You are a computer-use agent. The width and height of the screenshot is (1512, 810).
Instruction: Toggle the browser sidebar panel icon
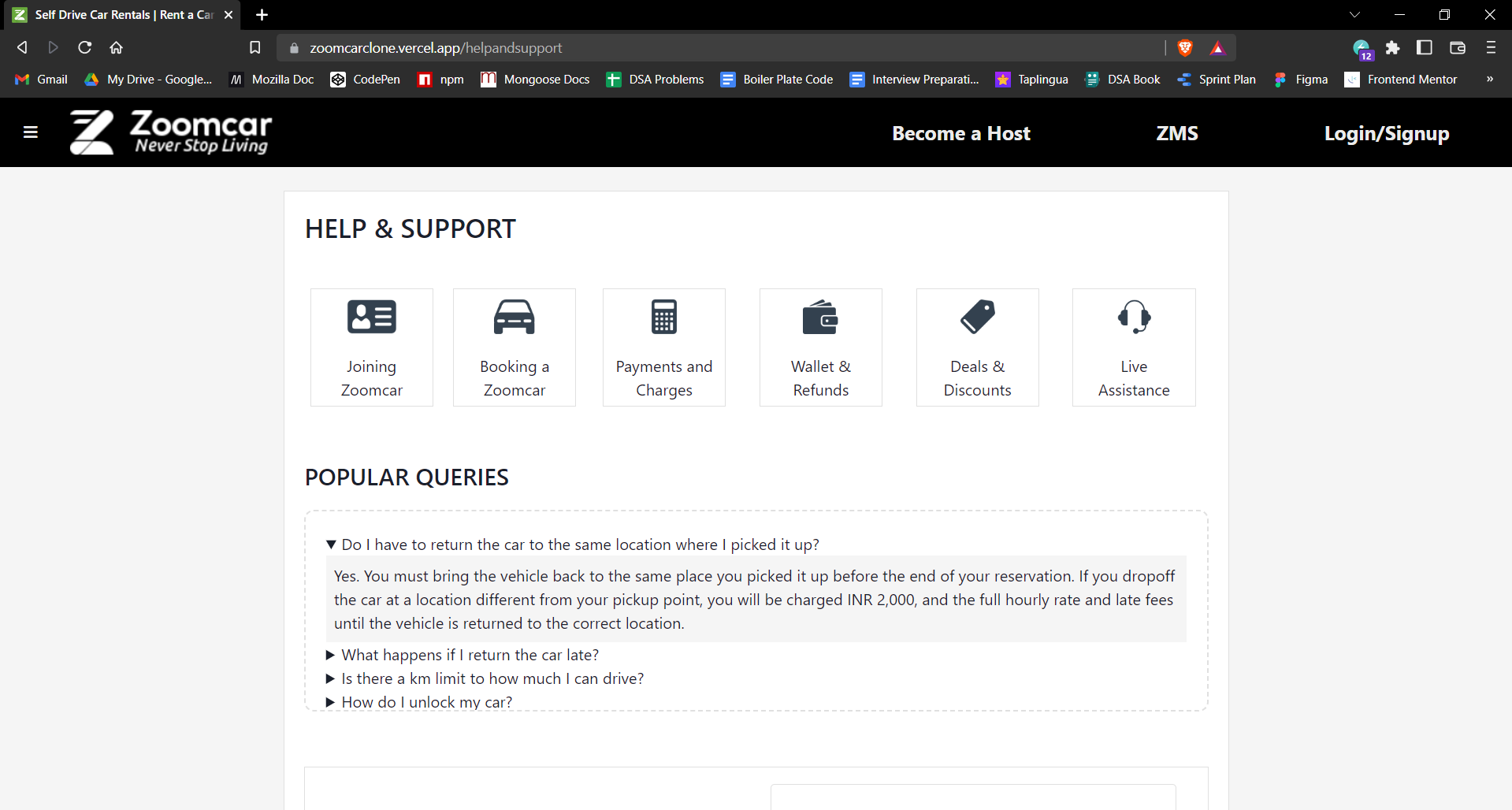(1424, 47)
